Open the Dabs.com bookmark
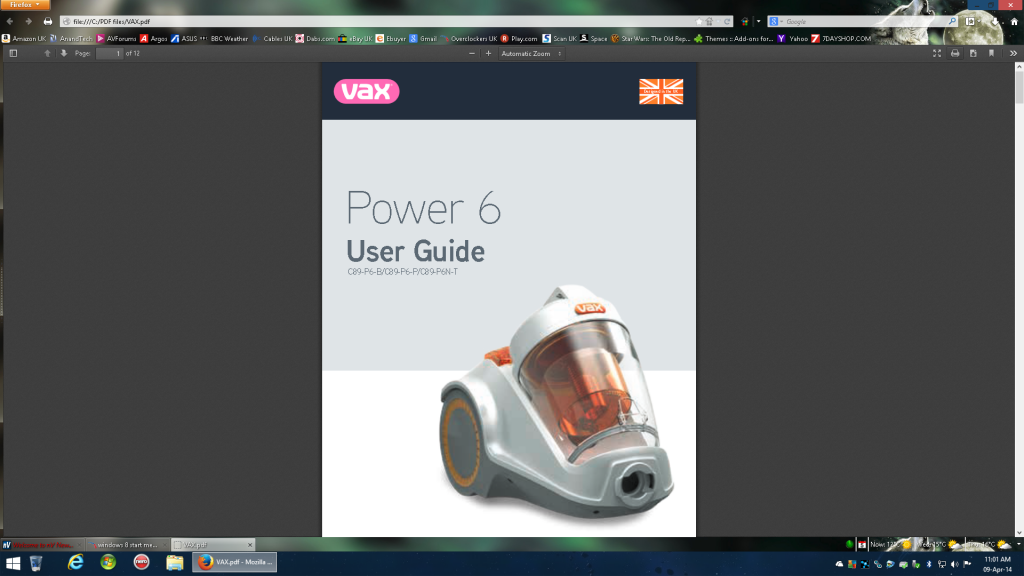 tap(315, 39)
